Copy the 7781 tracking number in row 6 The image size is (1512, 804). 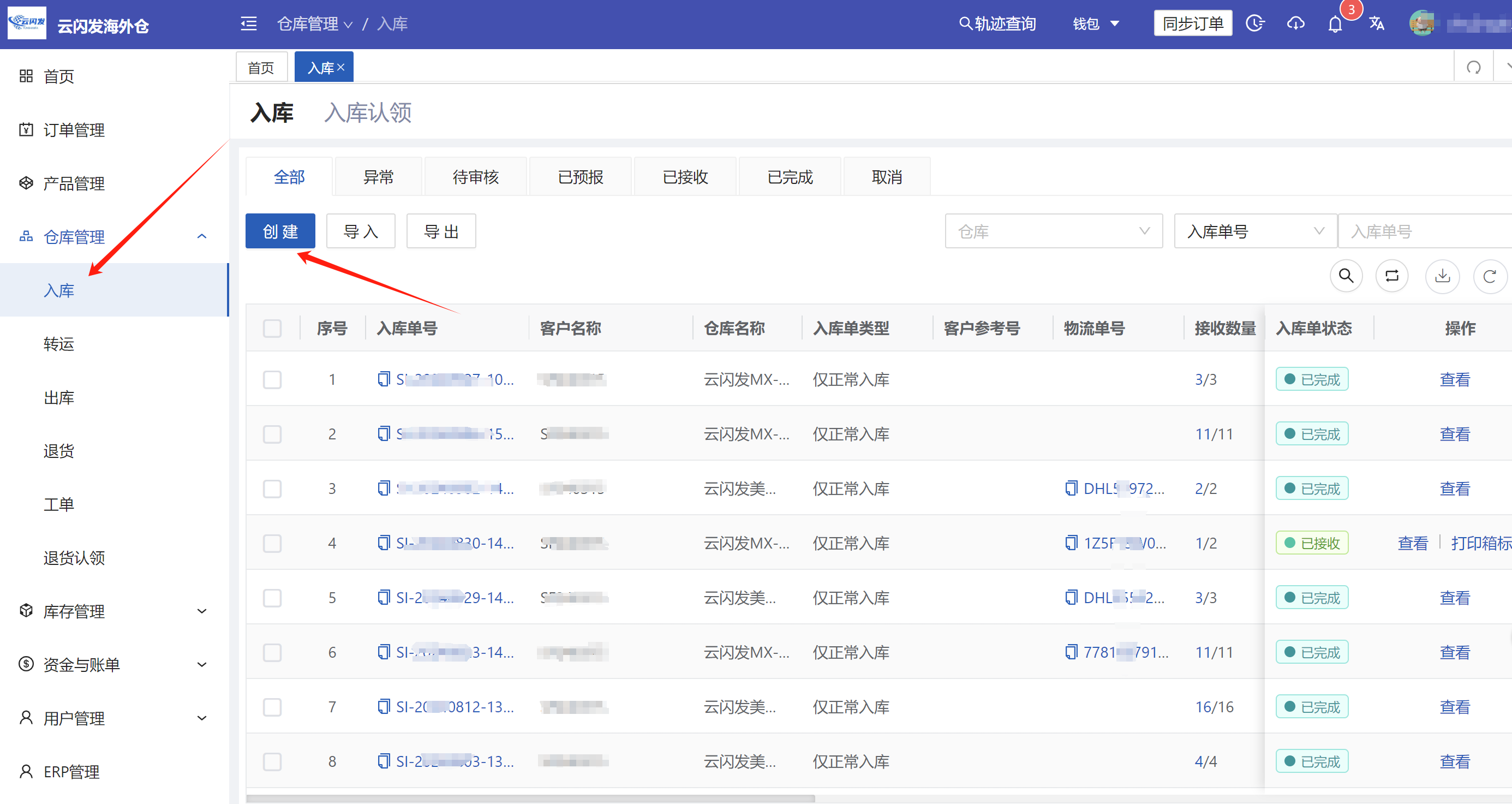tap(1071, 652)
